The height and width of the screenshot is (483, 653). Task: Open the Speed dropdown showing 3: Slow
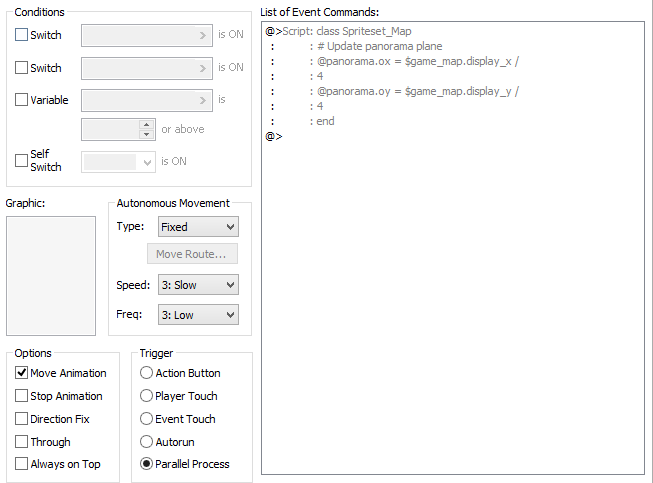pos(198,285)
